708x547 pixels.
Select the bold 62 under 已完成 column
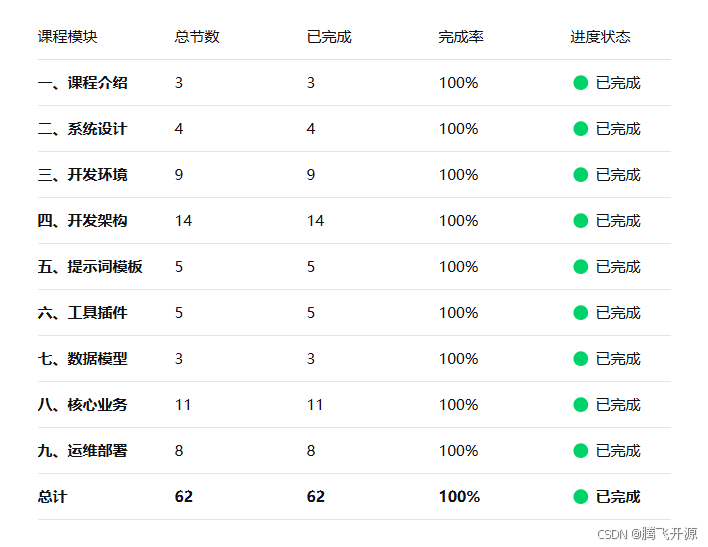tap(316, 496)
